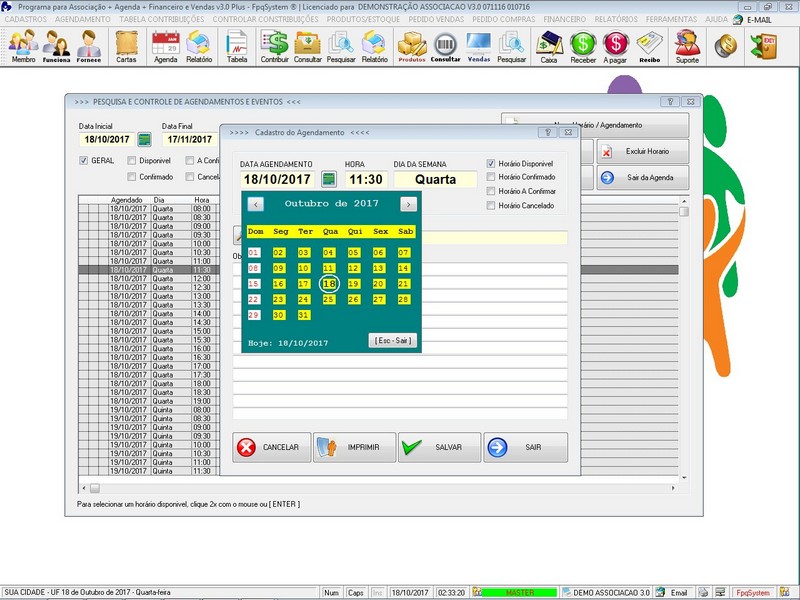Click the FpqSystem status bar link
Screen dimensions: 800x600
point(753,593)
